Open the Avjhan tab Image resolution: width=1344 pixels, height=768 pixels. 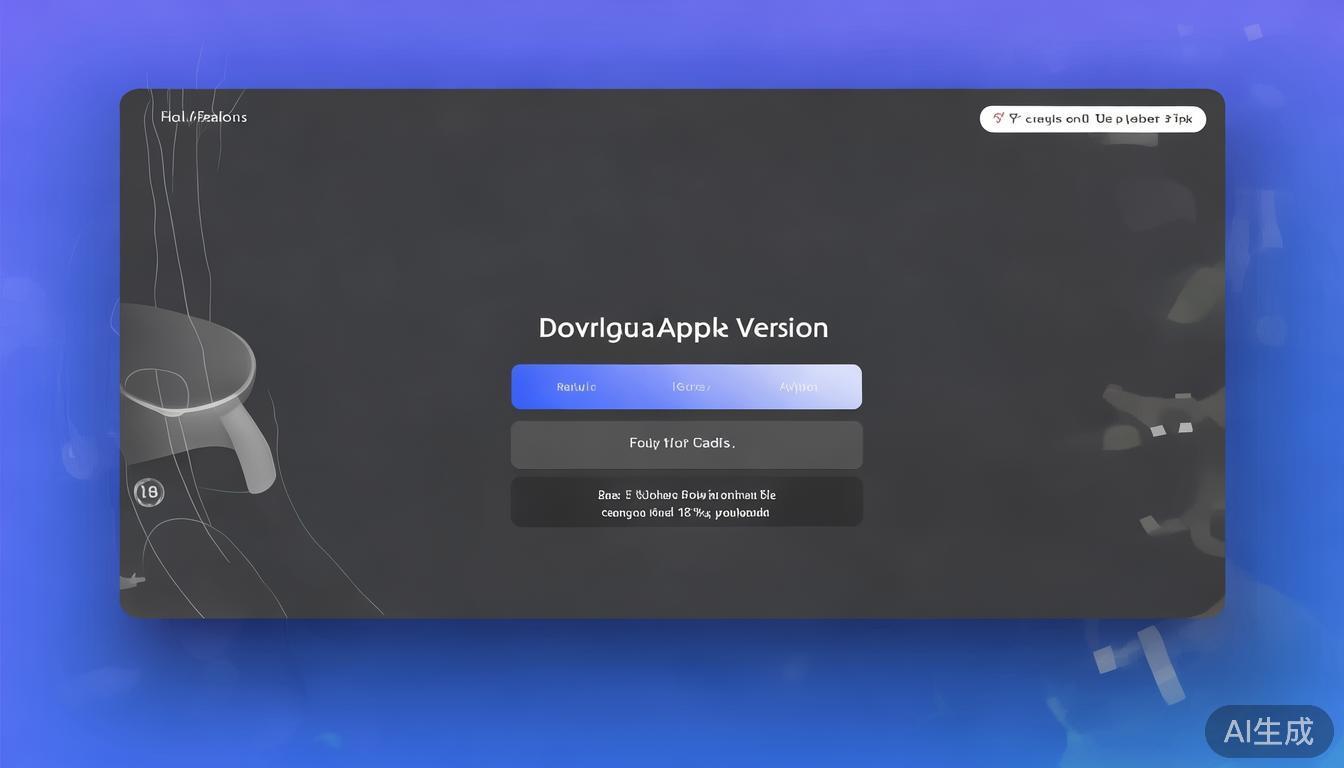[x=798, y=387]
